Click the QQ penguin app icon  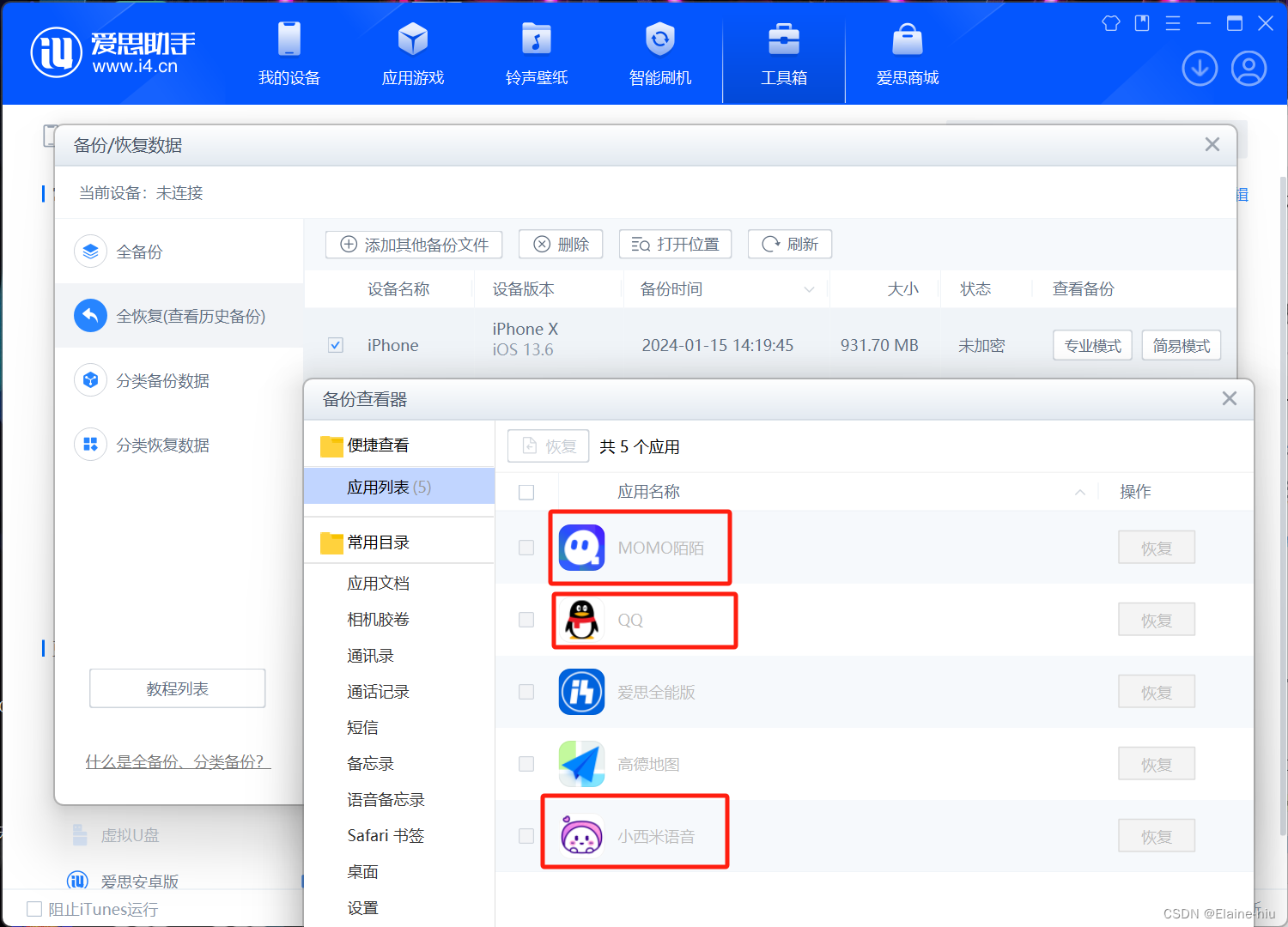click(x=581, y=620)
